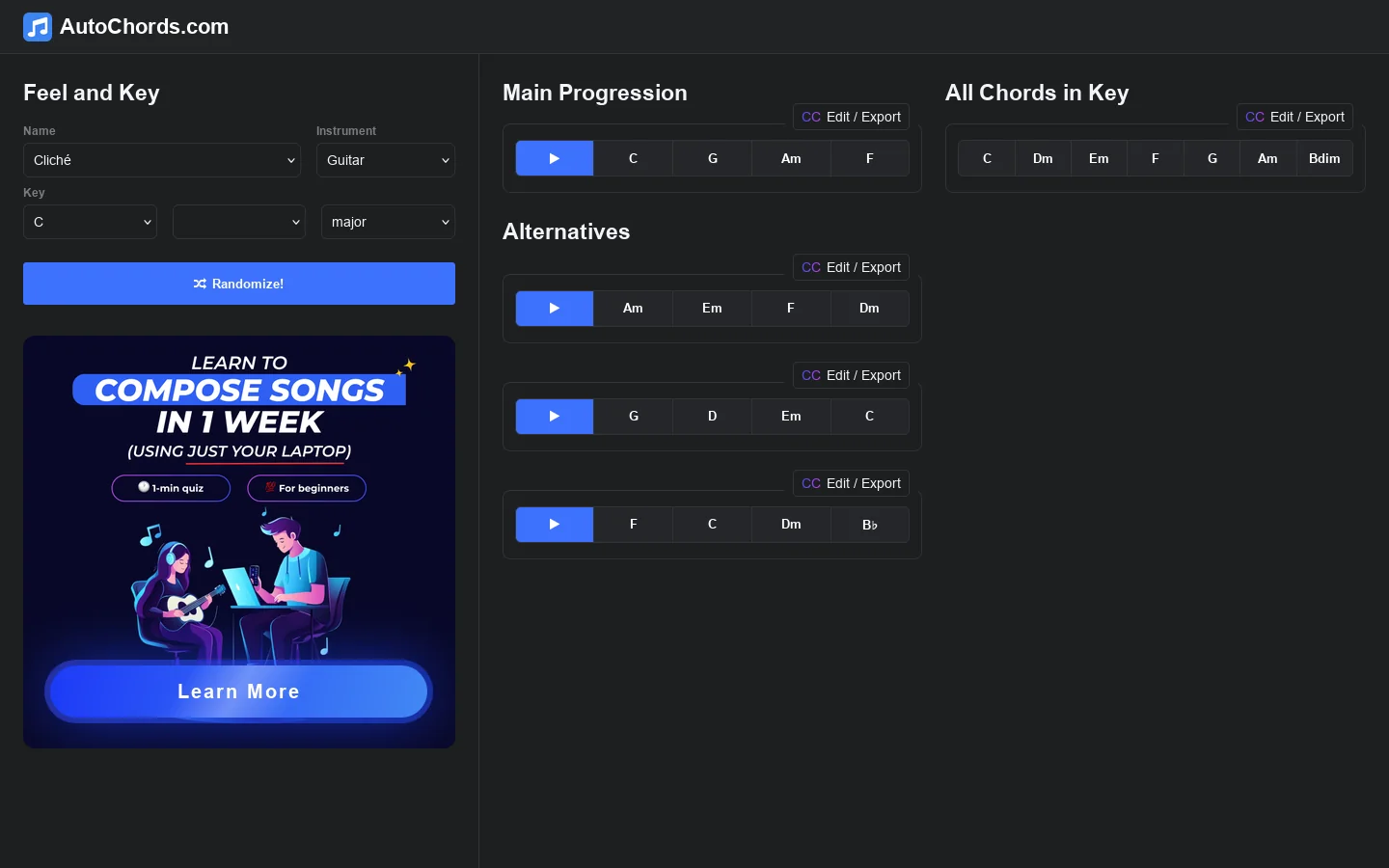Viewport: 1389px width, 868px height.
Task: Click the Dm chord in All Chords in Key
Action: pyautogui.click(x=1043, y=158)
